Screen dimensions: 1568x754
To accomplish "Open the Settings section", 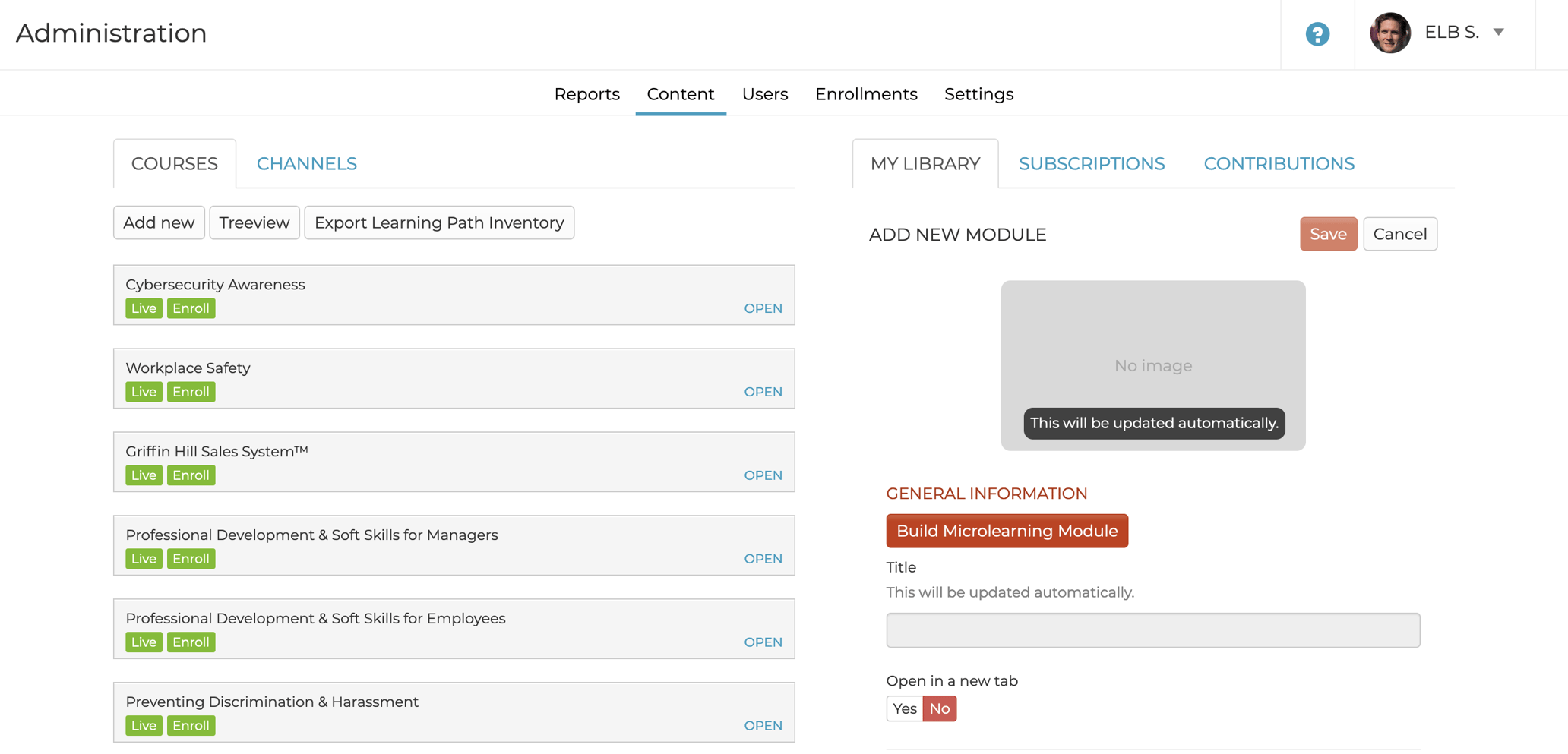I will [978, 93].
